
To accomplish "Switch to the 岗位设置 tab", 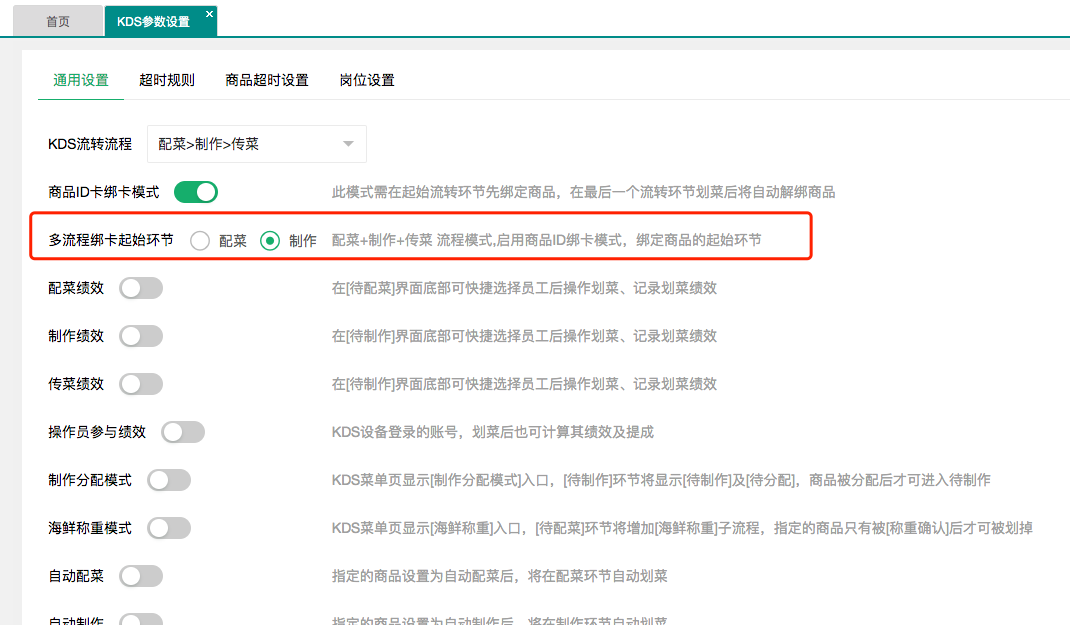I will (367, 80).
